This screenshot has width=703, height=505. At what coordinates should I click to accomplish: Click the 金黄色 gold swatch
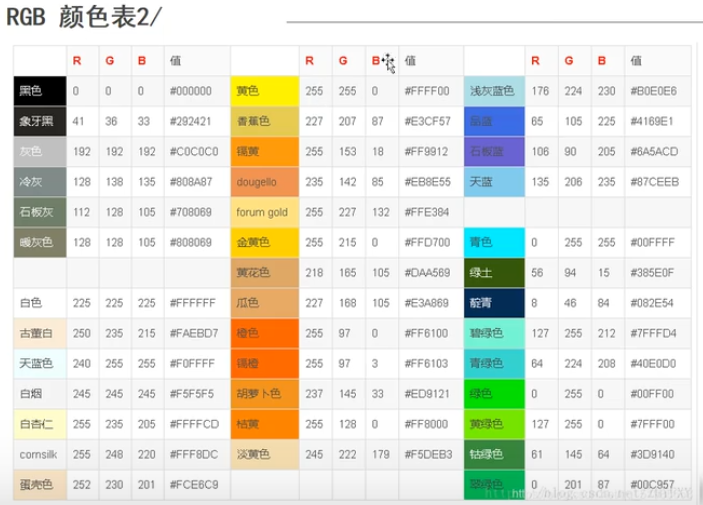point(265,242)
